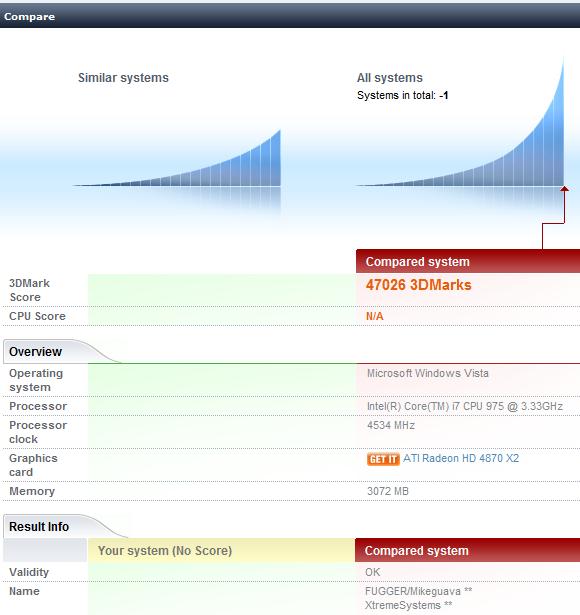Screen dimensions: 580x615
Task: Click the Similar systems heading
Action: (123, 78)
